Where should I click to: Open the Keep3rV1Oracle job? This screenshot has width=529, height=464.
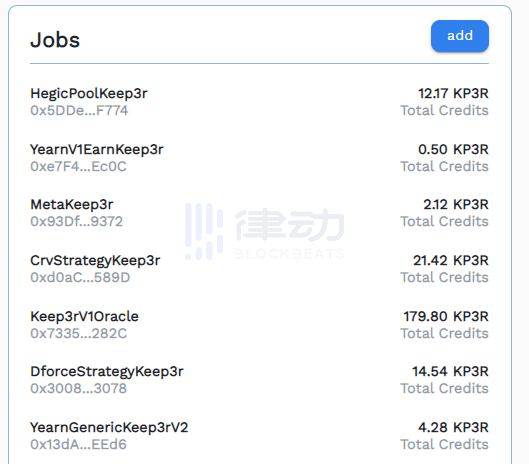click(x=84, y=317)
